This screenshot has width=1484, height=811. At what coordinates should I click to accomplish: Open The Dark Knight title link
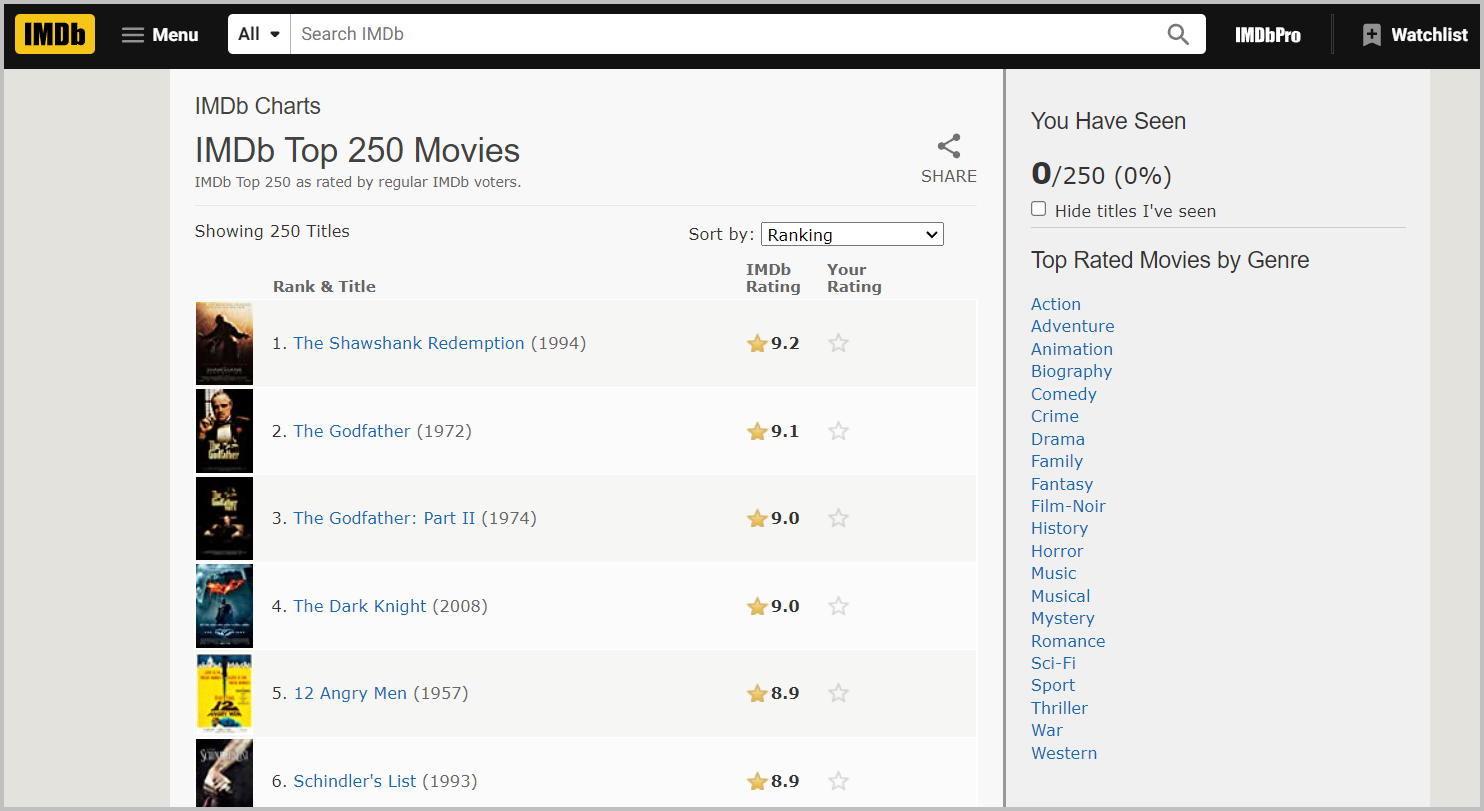360,606
